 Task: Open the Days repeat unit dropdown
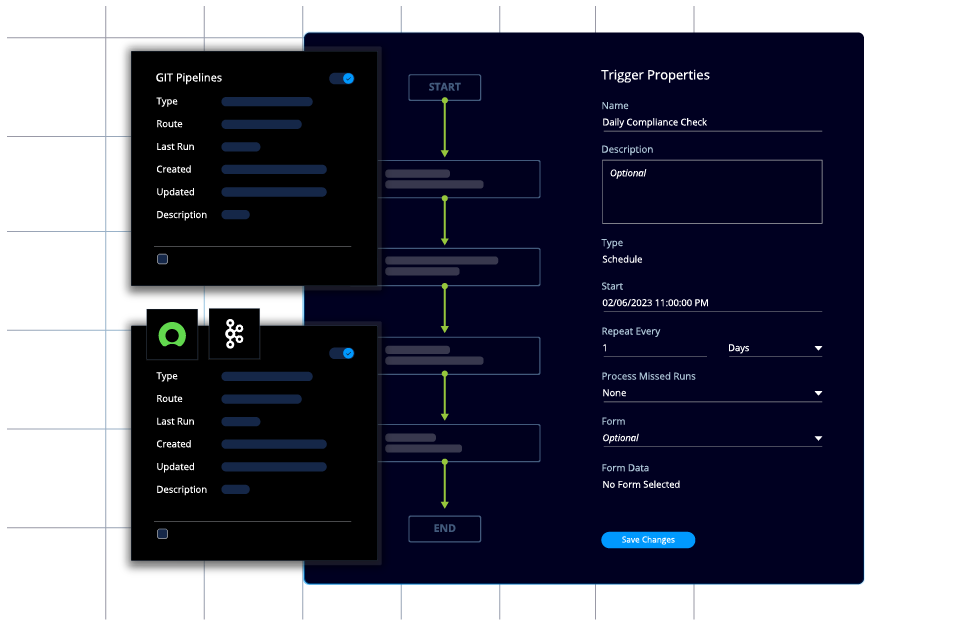click(x=775, y=347)
